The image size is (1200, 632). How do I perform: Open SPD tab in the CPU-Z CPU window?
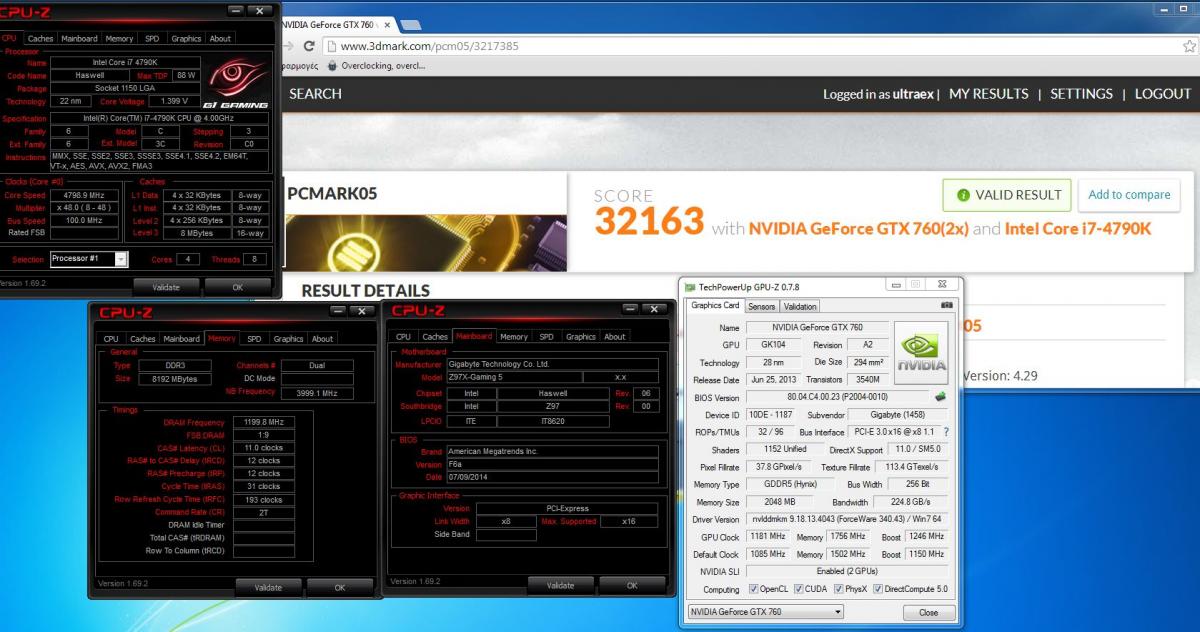152,38
